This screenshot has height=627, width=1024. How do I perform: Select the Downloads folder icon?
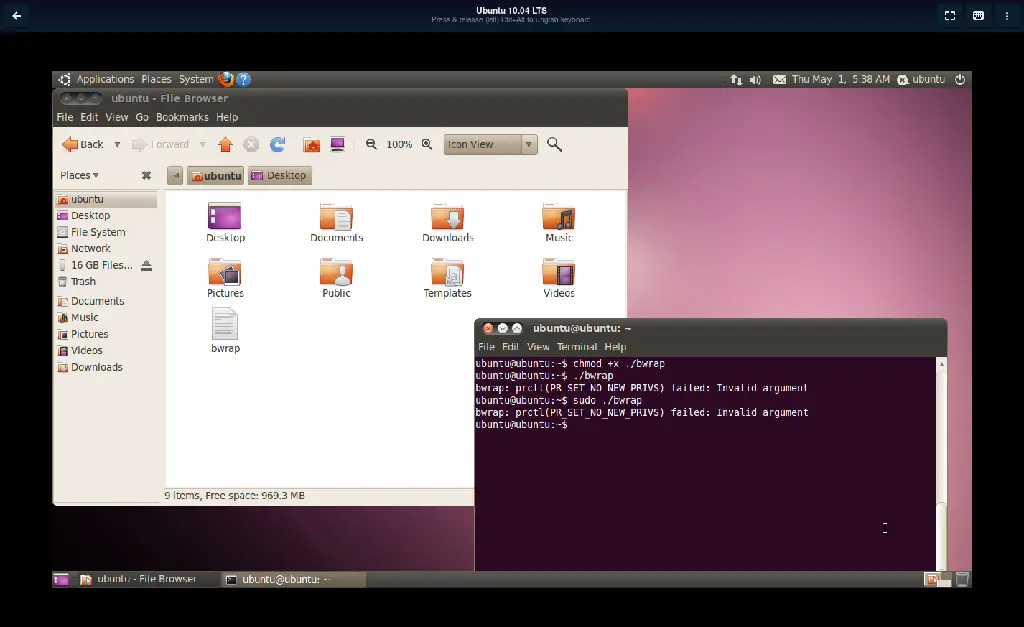(447, 216)
